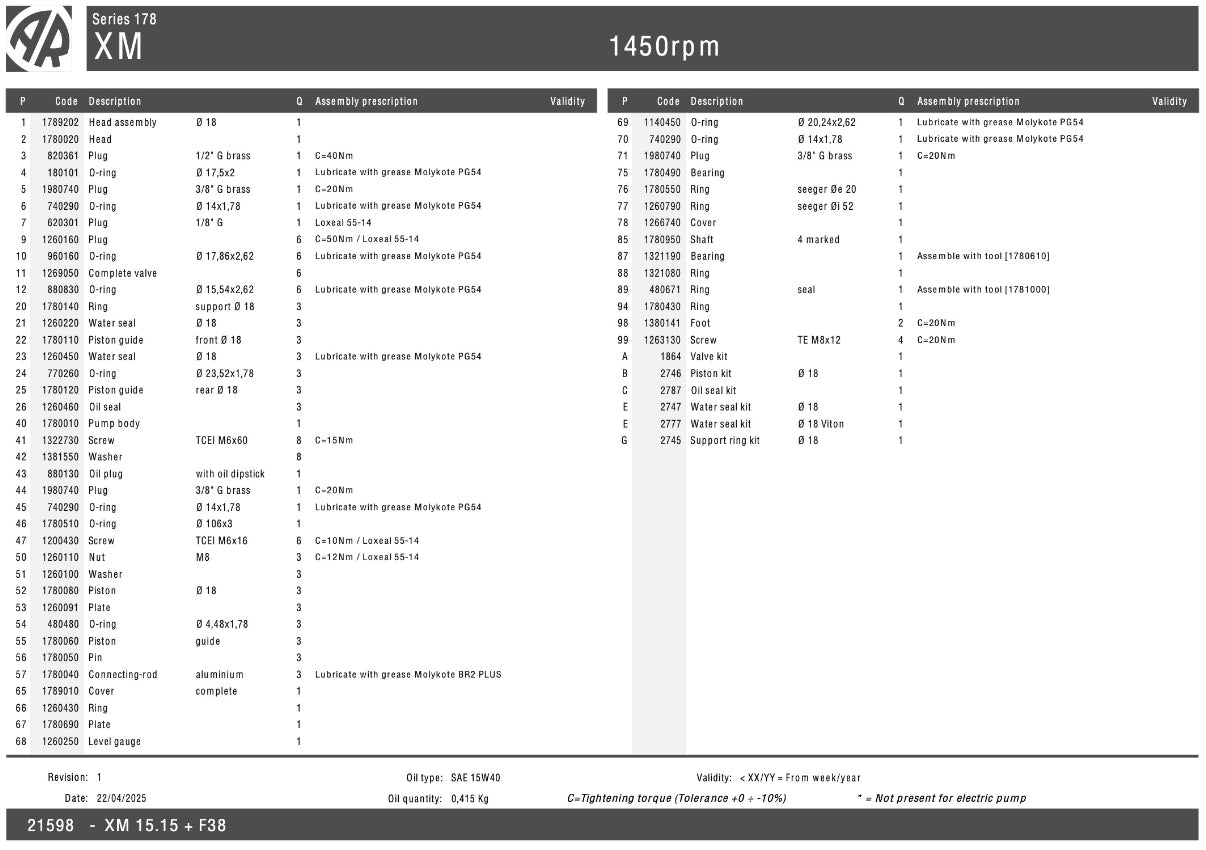Viewport: 1206px width, 850px height.
Task: Click the "Support ring kit" entry
Action: pos(725,441)
